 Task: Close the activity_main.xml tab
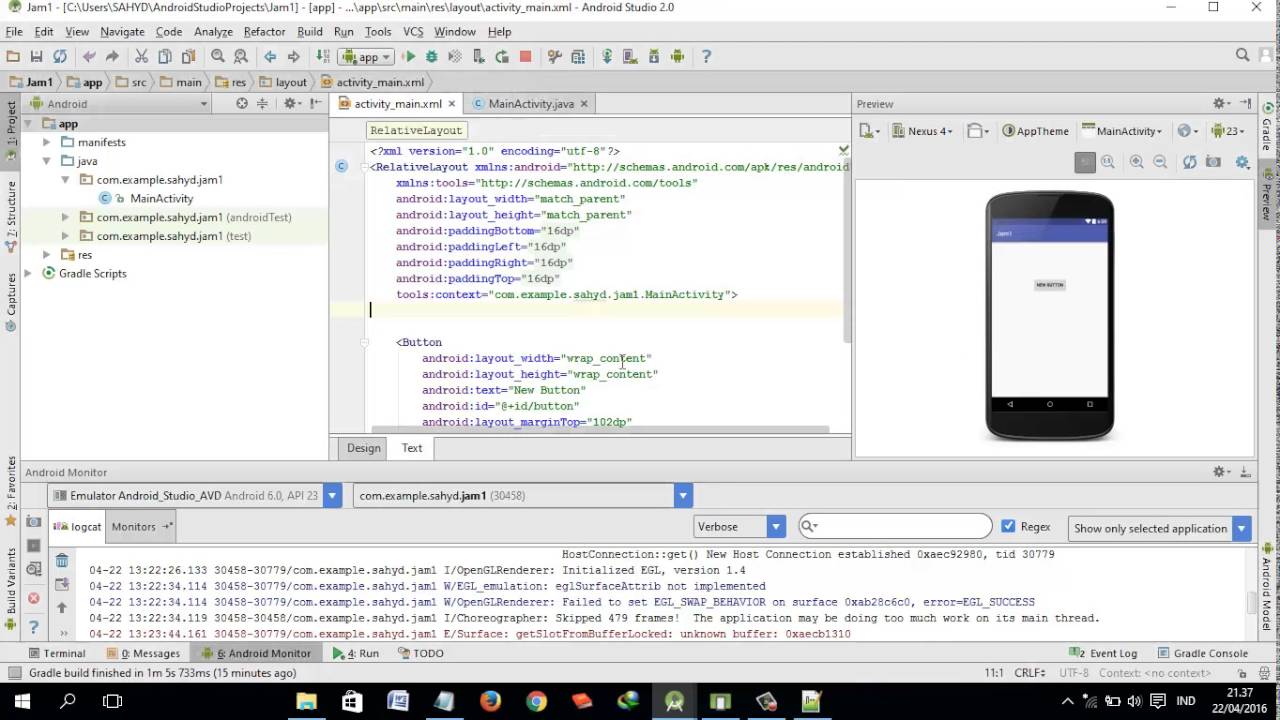[x=452, y=103]
